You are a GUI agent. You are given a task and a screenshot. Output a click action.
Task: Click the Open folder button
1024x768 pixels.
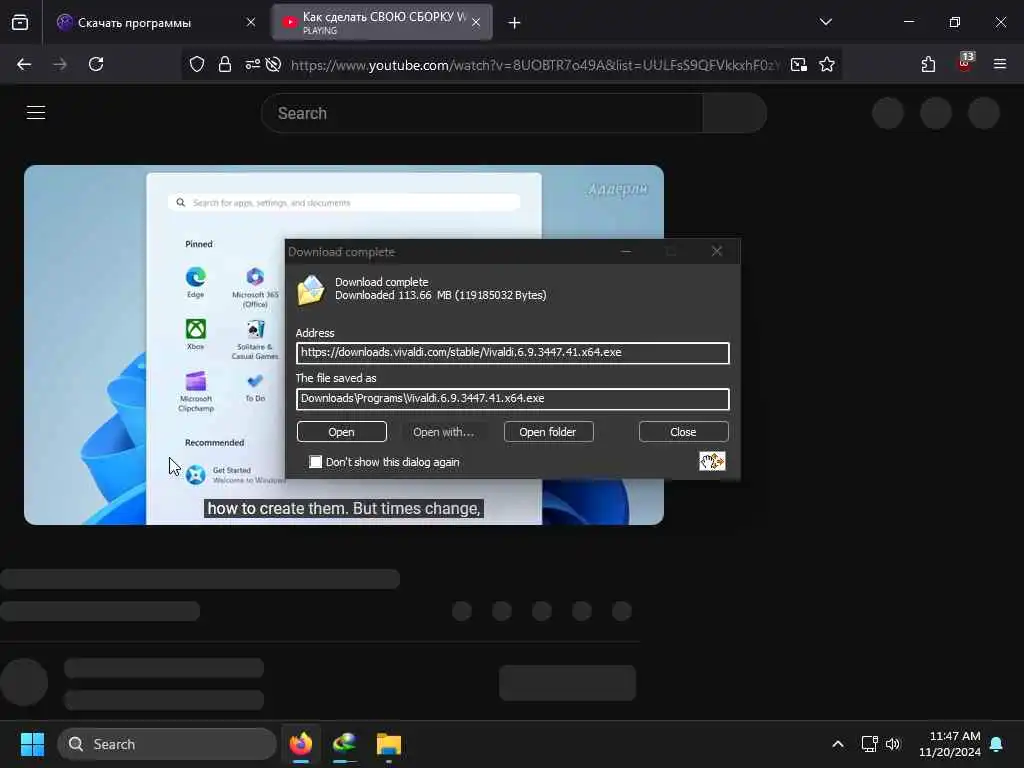coord(548,432)
